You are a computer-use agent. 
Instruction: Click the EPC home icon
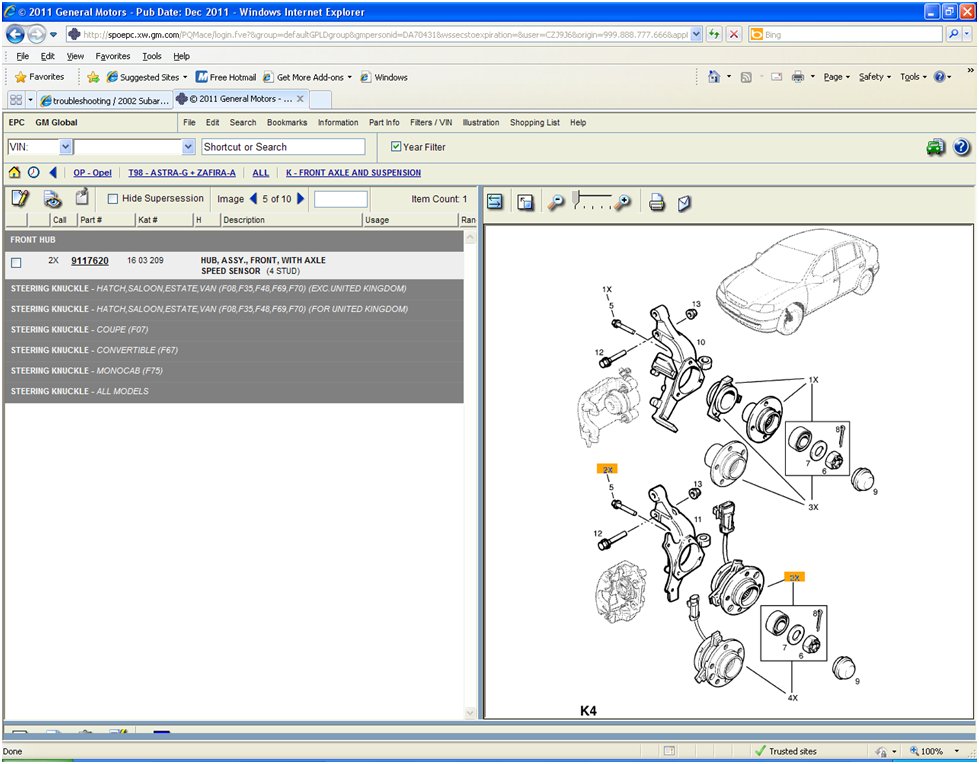14,173
